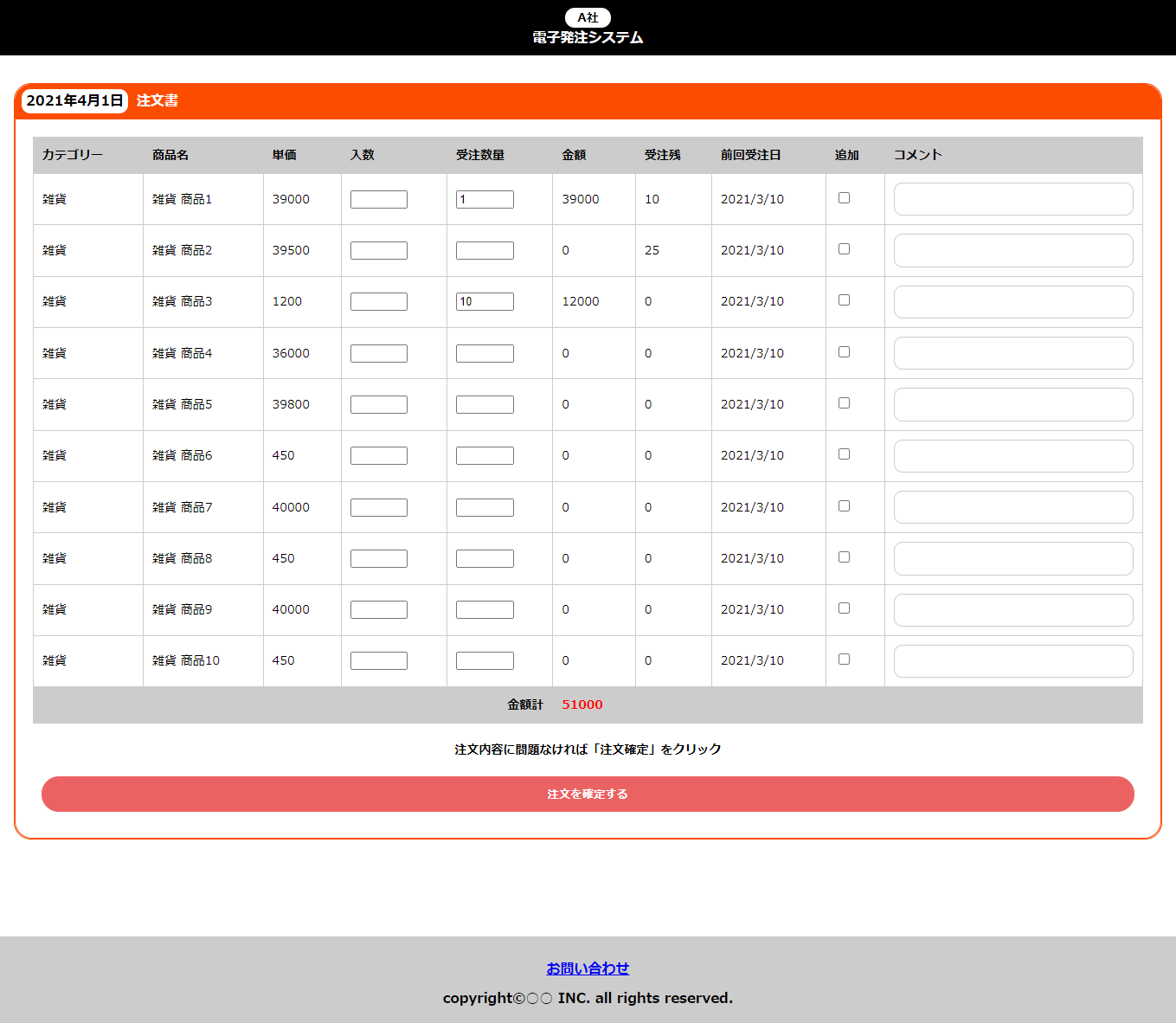This screenshot has width=1176, height=1023.
Task: Click 単価 39800 of 雑貨 商品5
Action: (x=291, y=404)
